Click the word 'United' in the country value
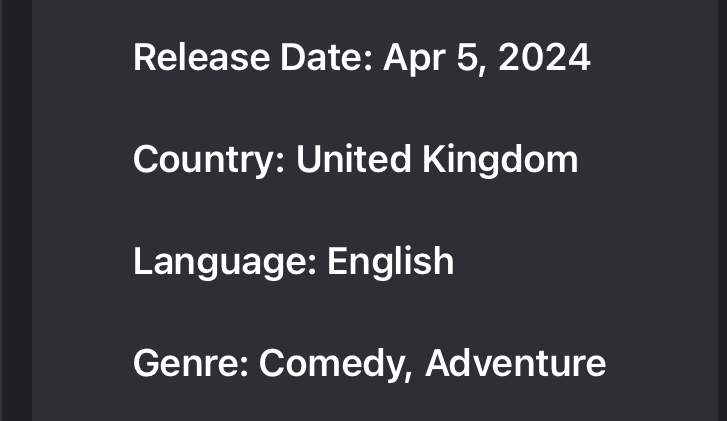The image size is (727, 421). click(x=353, y=159)
